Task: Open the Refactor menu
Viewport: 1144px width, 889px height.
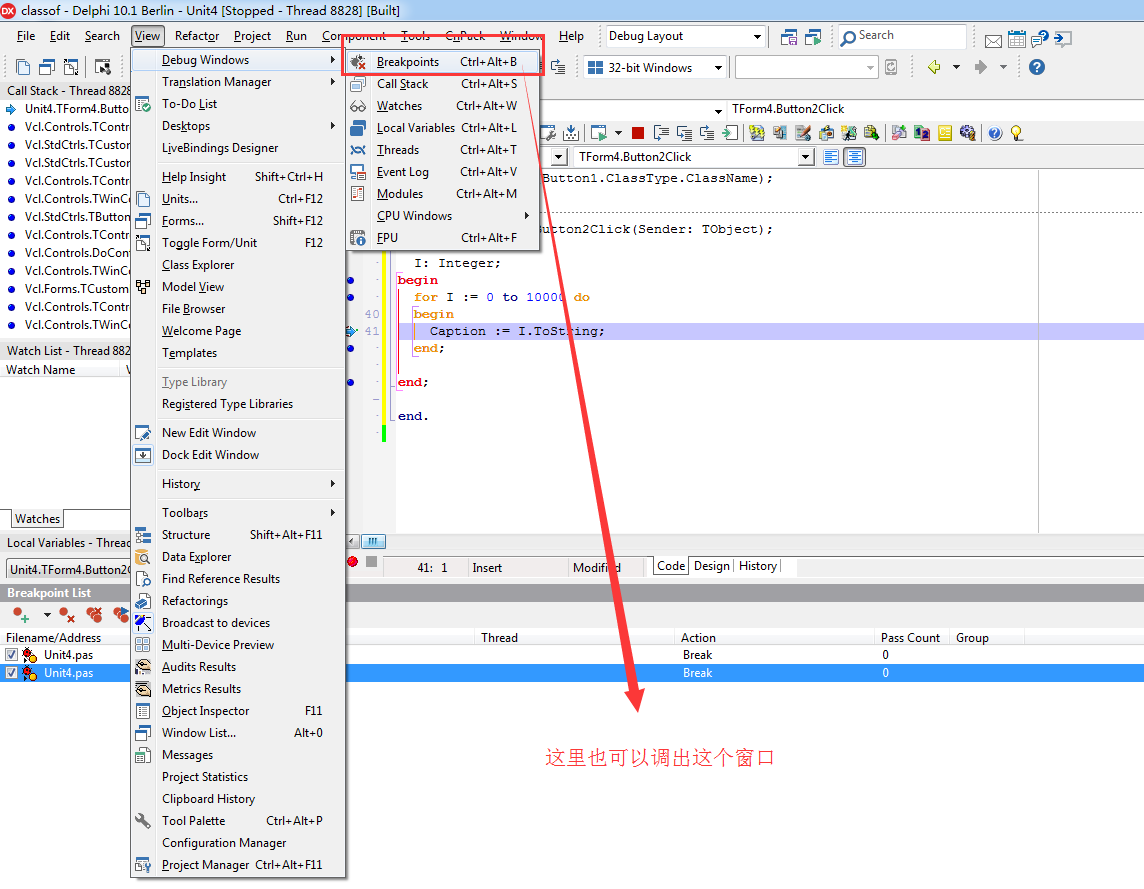Action: tap(197, 36)
